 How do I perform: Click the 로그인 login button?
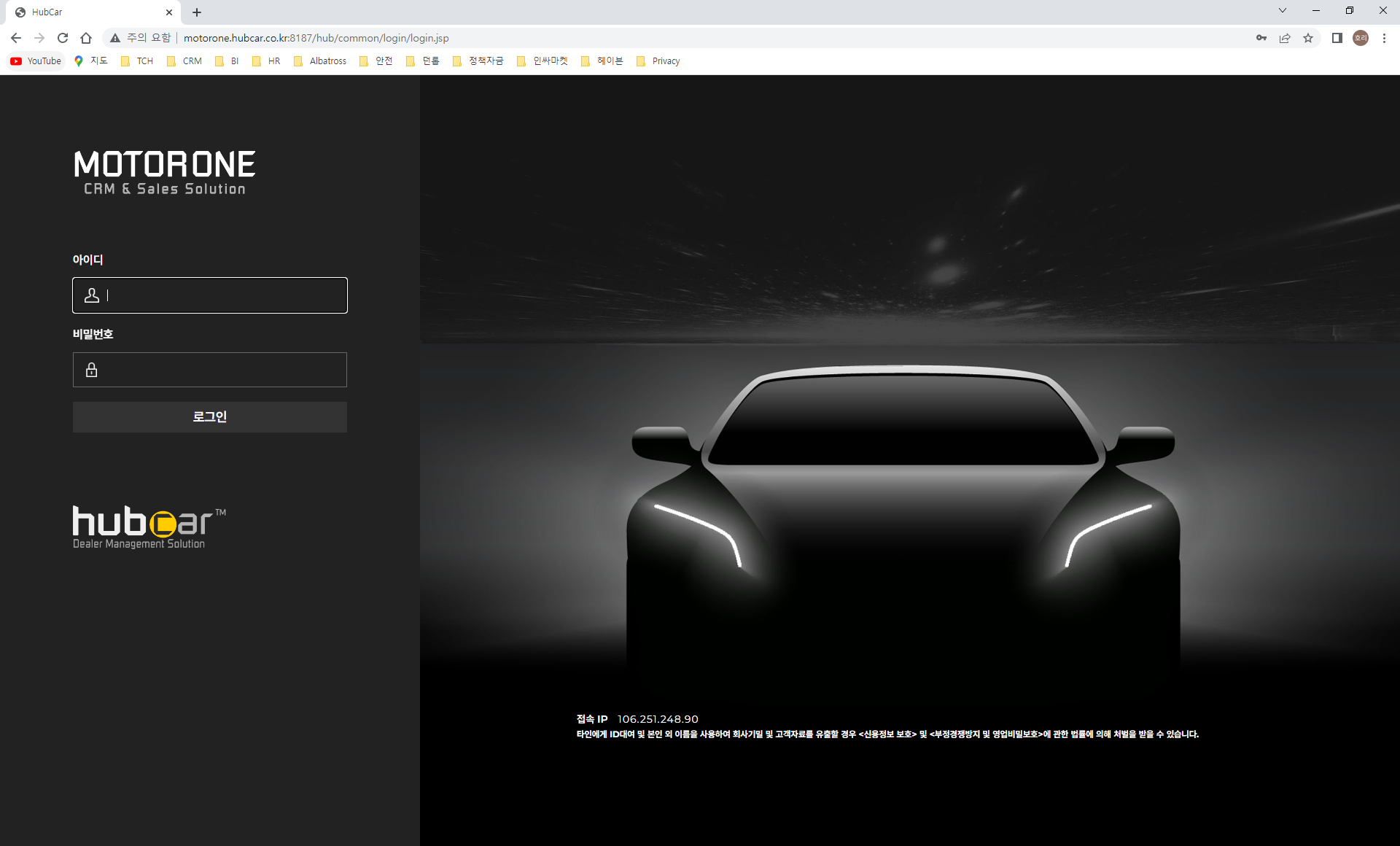[210, 416]
